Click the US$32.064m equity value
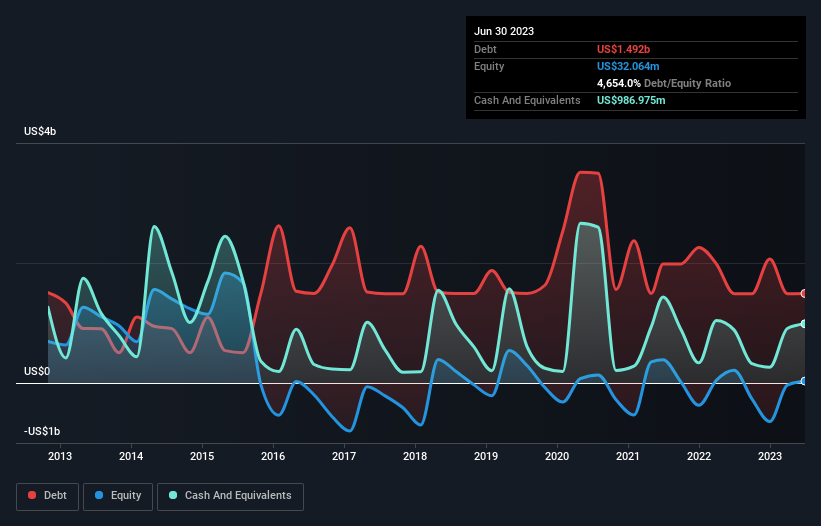 [628, 66]
